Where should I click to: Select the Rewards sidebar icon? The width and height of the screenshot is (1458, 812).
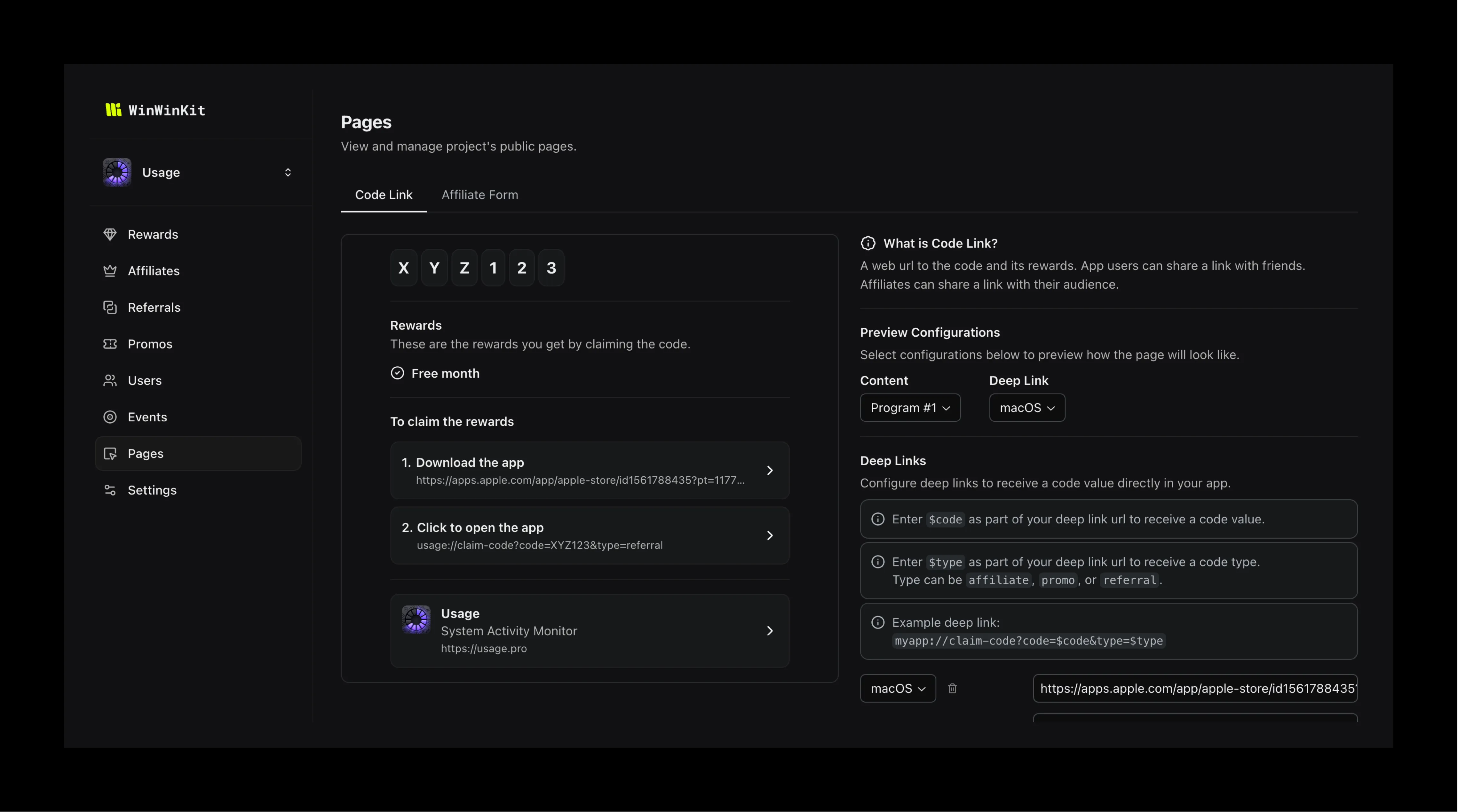coord(110,234)
